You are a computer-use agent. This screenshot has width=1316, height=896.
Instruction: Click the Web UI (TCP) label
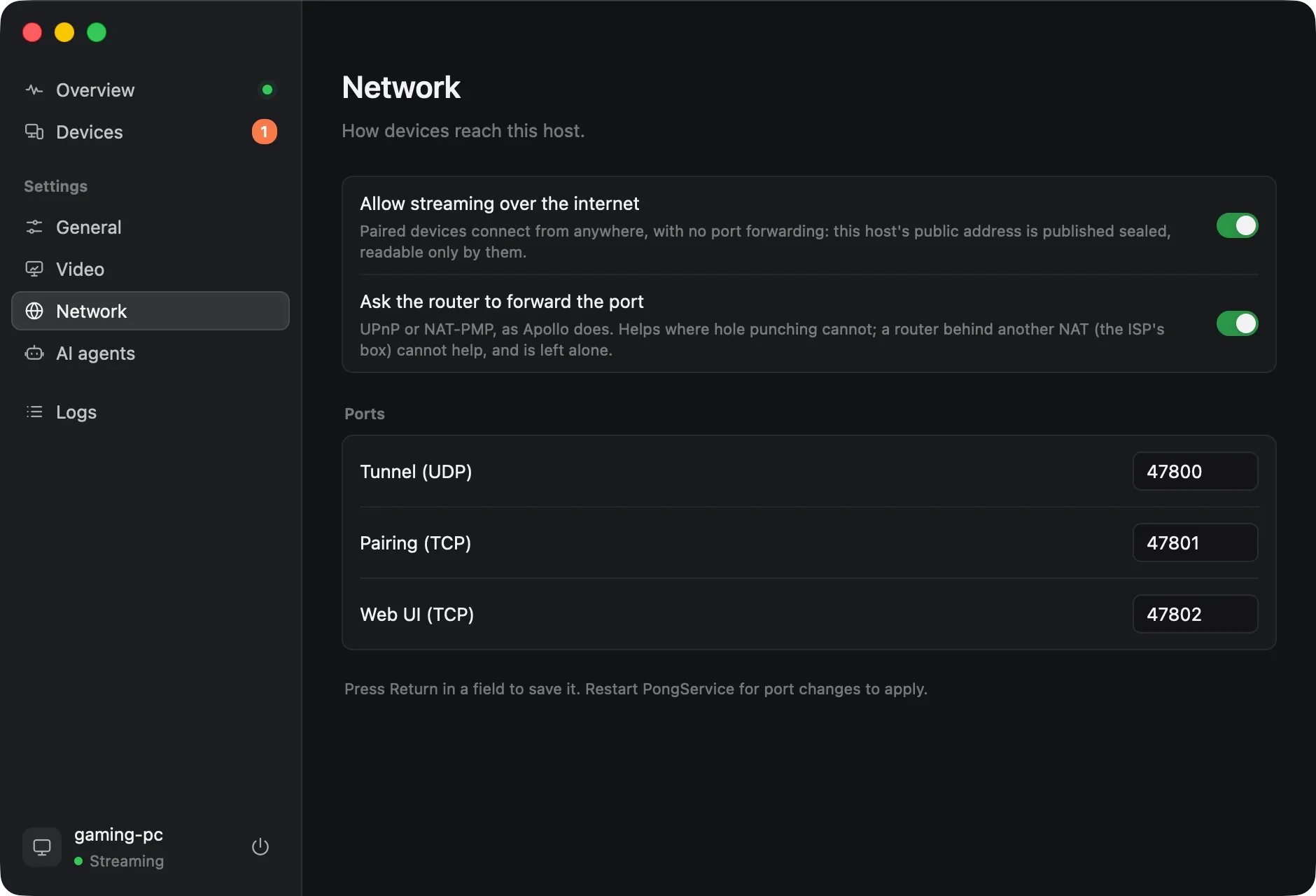(416, 615)
